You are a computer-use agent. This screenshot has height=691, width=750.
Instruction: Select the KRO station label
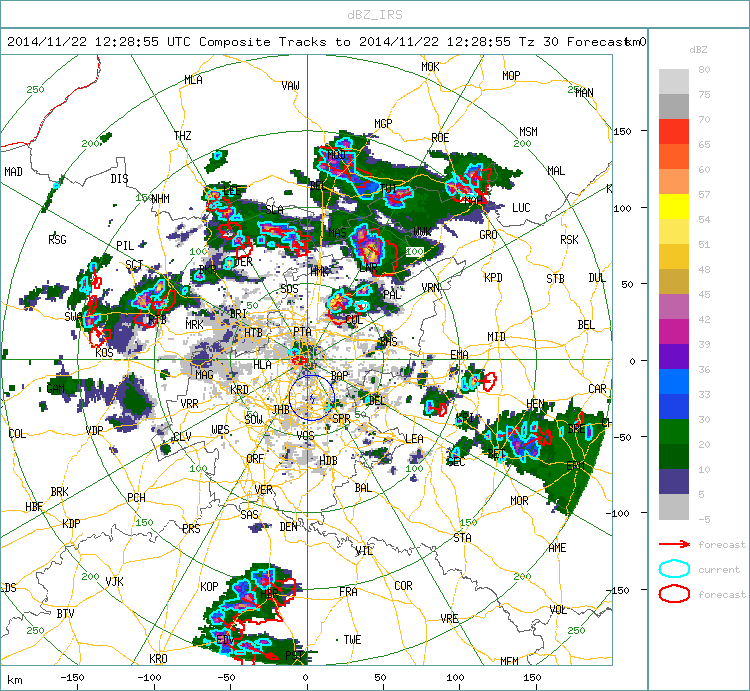click(x=158, y=658)
